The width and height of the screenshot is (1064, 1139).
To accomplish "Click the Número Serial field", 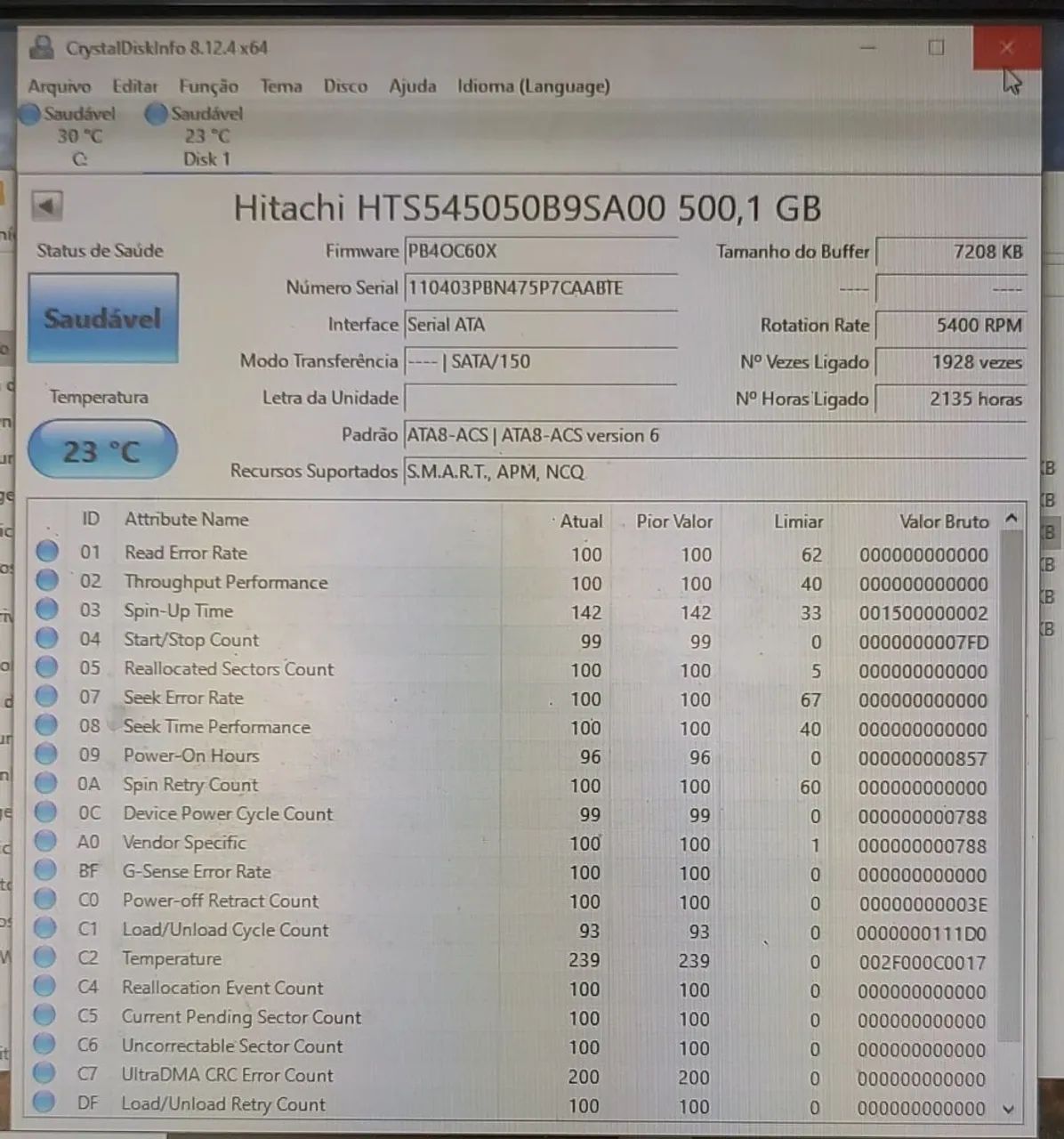I will click(541, 288).
